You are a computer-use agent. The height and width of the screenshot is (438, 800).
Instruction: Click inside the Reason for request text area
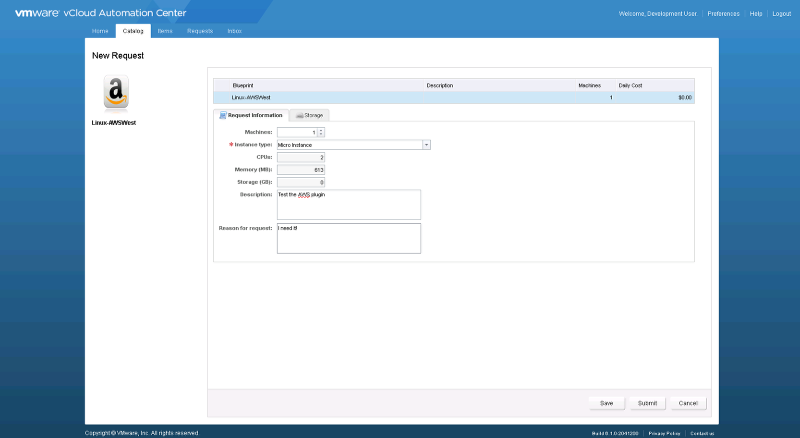349,238
